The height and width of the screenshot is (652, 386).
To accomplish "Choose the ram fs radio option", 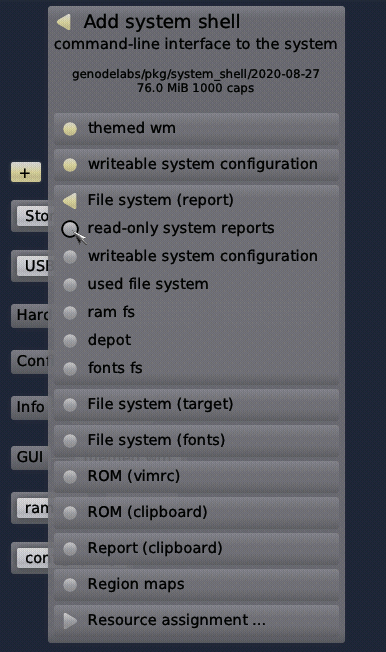I will point(70,312).
